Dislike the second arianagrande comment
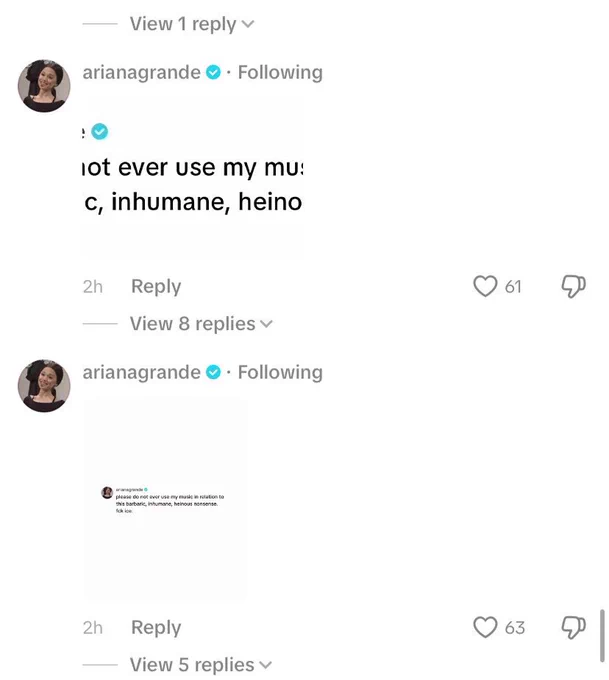 click(x=573, y=628)
